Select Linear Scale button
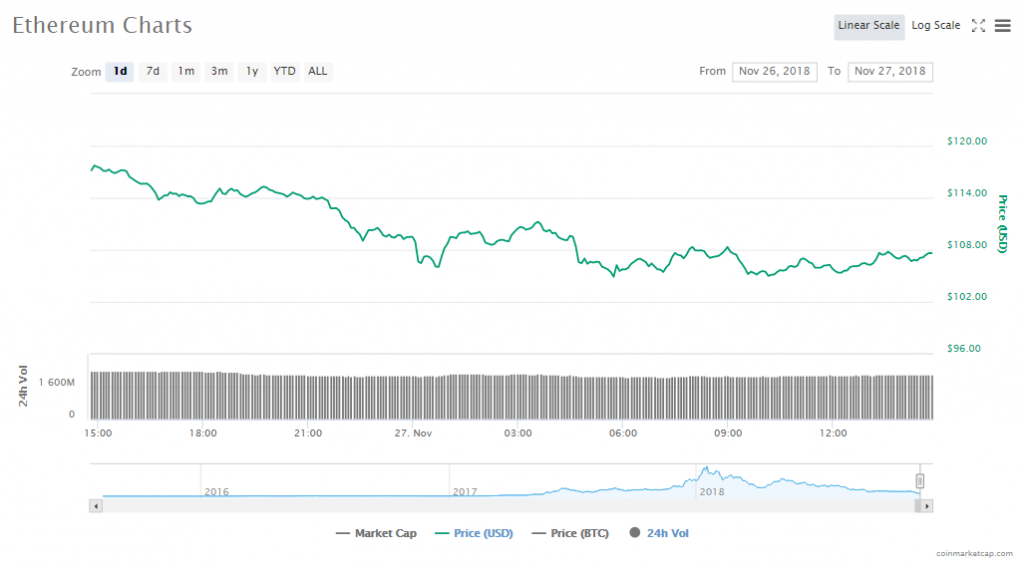1024x572 pixels. pos(868,26)
